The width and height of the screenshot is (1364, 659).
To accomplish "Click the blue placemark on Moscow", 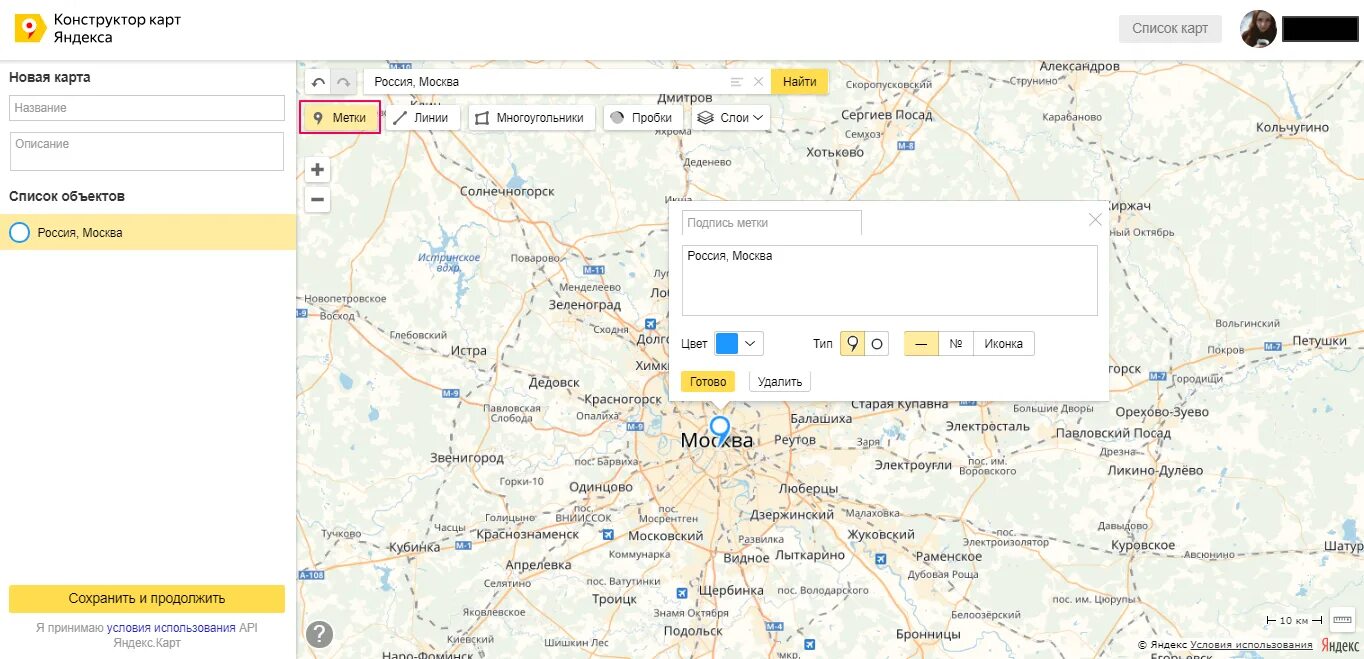I will tap(720, 431).
